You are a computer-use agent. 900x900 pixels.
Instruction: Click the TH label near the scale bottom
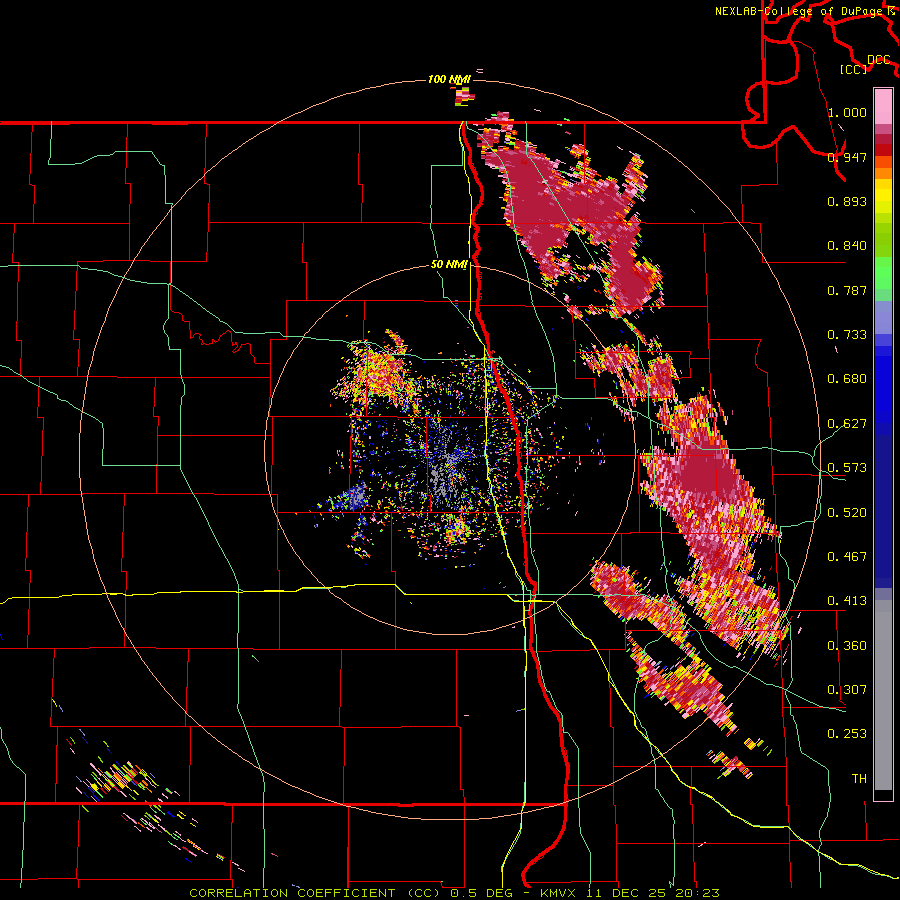pos(859,779)
